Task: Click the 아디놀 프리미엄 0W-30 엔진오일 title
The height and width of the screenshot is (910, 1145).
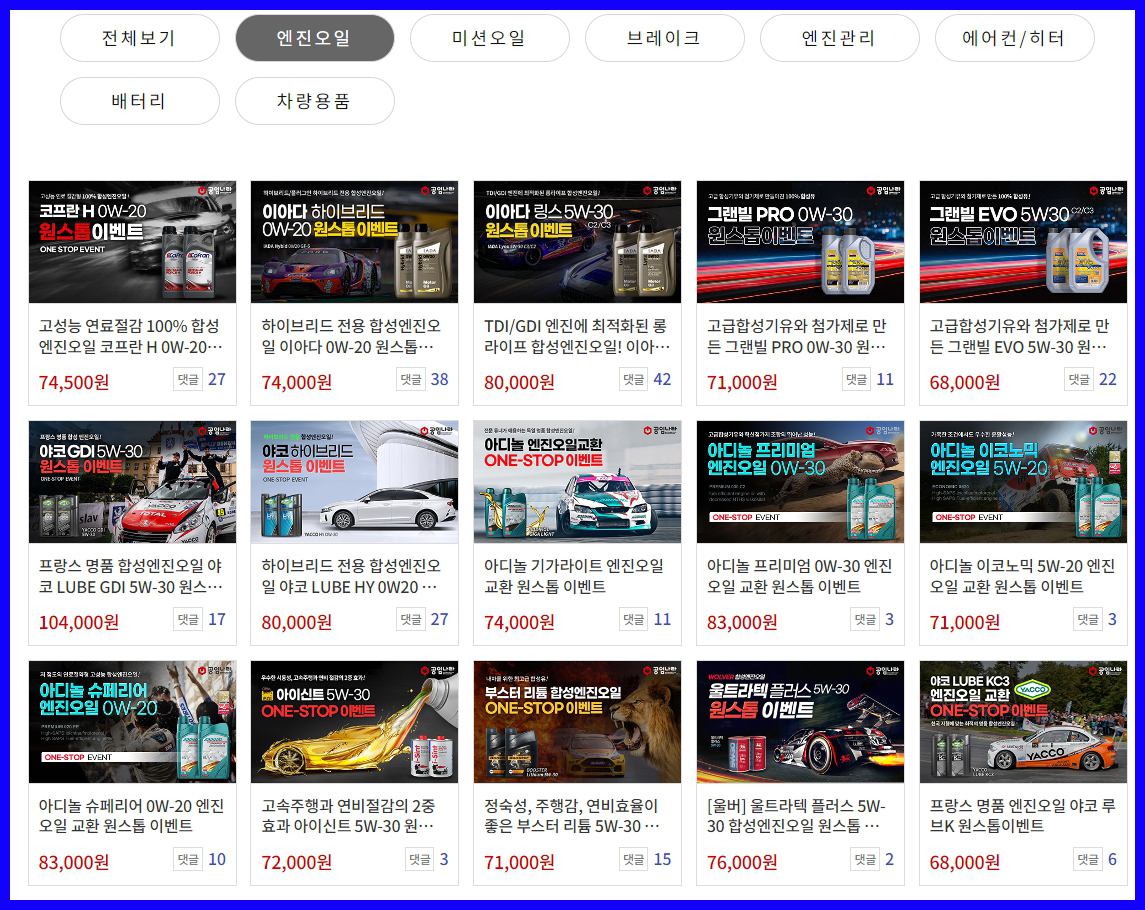Action: point(800,576)
